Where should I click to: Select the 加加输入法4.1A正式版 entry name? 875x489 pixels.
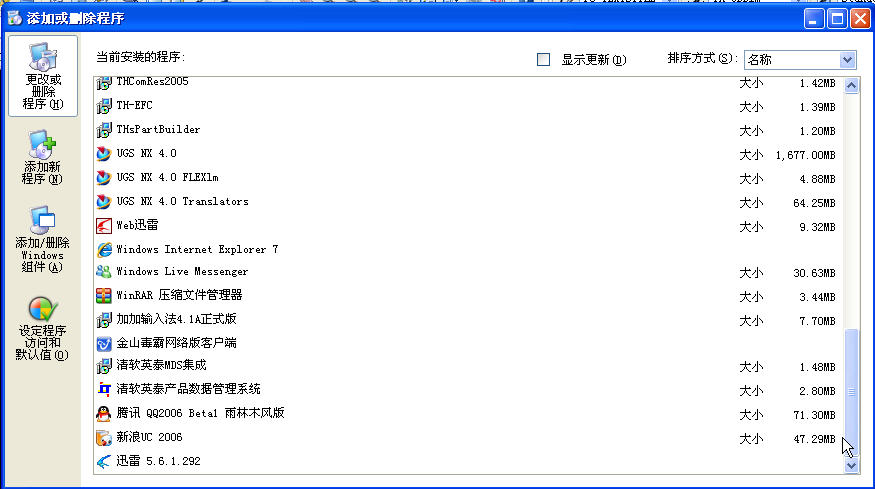176,319
